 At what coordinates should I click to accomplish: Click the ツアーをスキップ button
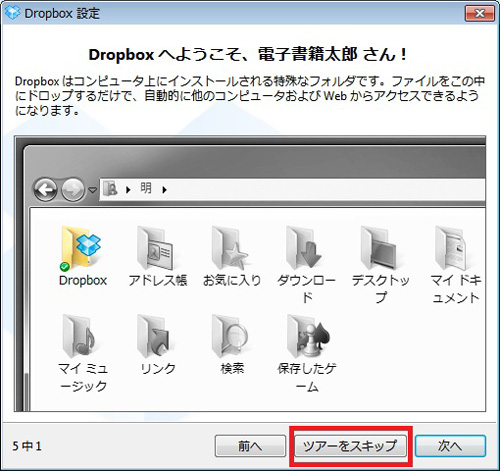tap(350, 446)
